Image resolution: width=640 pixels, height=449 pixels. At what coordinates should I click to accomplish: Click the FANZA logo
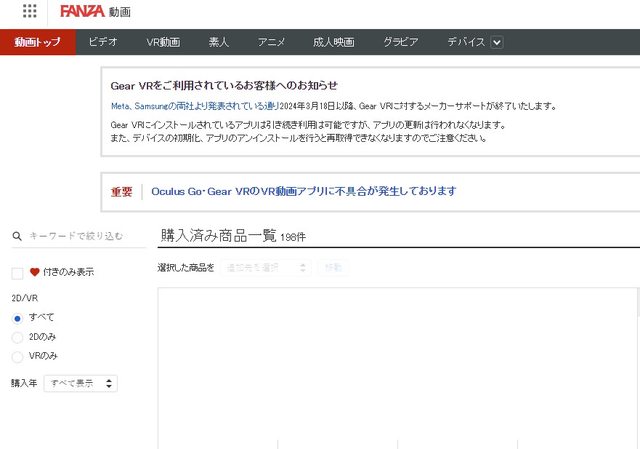coord(81,12)
